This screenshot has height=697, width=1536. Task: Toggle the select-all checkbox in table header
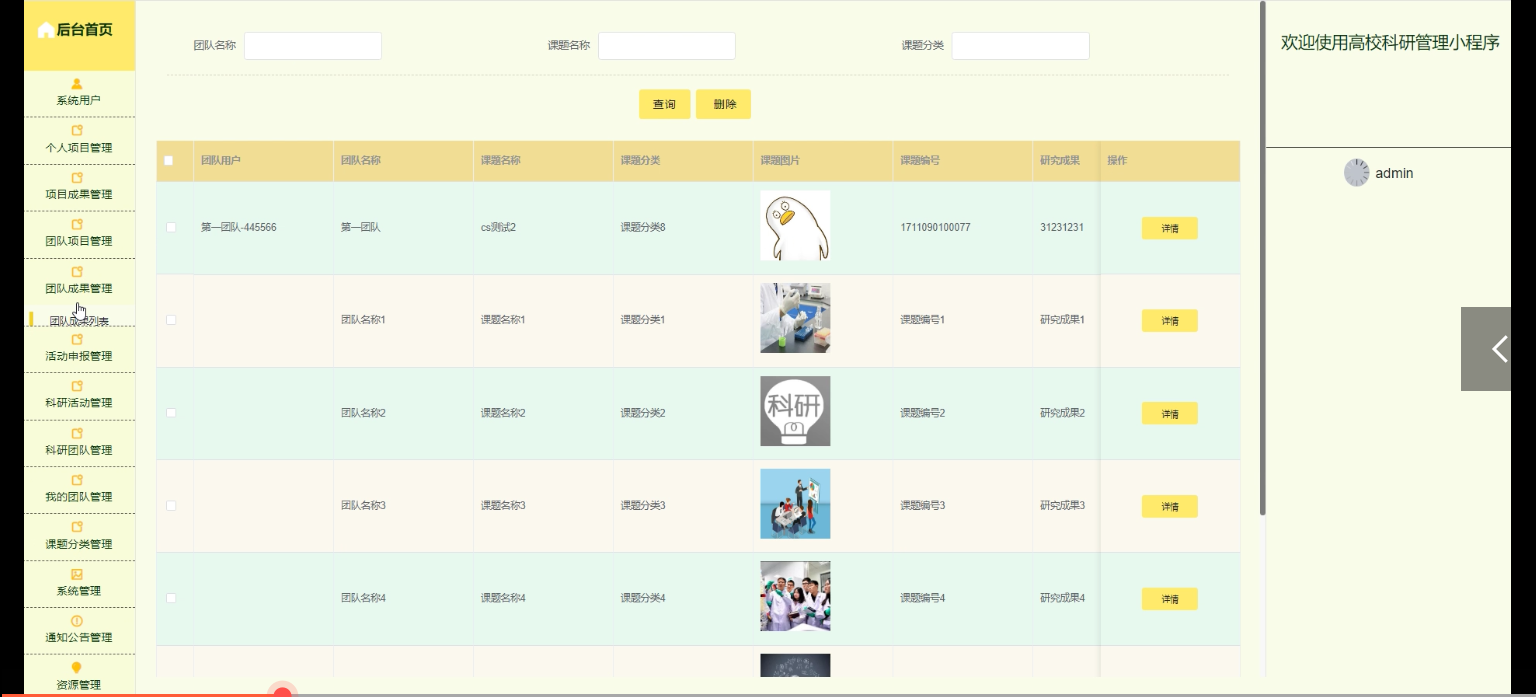click(171, 160)
